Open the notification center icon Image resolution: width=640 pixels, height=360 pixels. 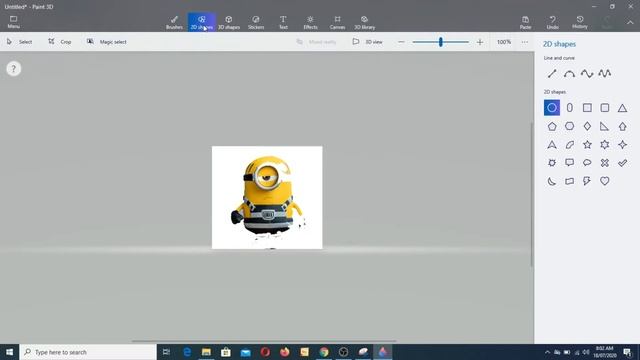point(627,352)
